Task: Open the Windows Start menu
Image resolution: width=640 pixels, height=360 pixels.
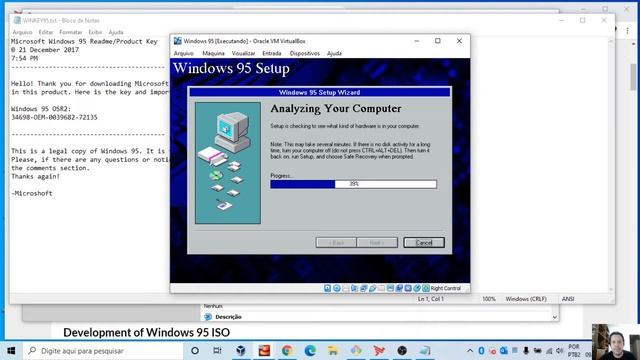Action: (11, 351)
